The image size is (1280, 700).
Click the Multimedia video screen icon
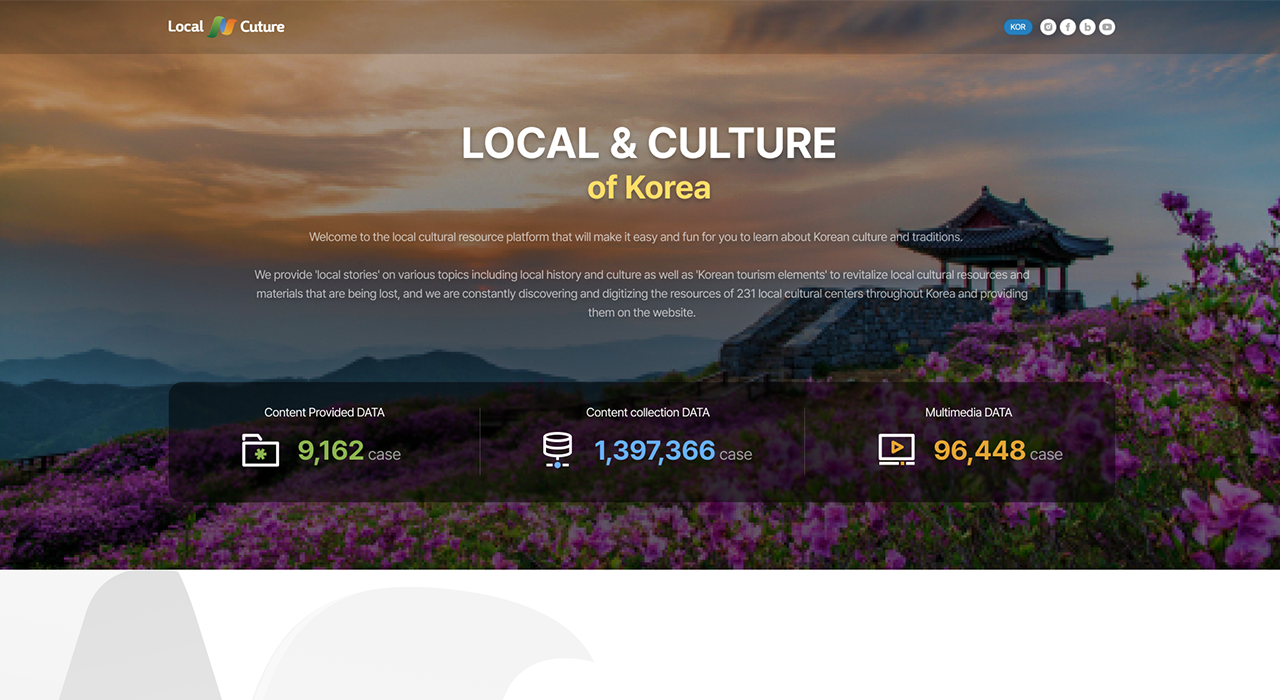point(896,450)
